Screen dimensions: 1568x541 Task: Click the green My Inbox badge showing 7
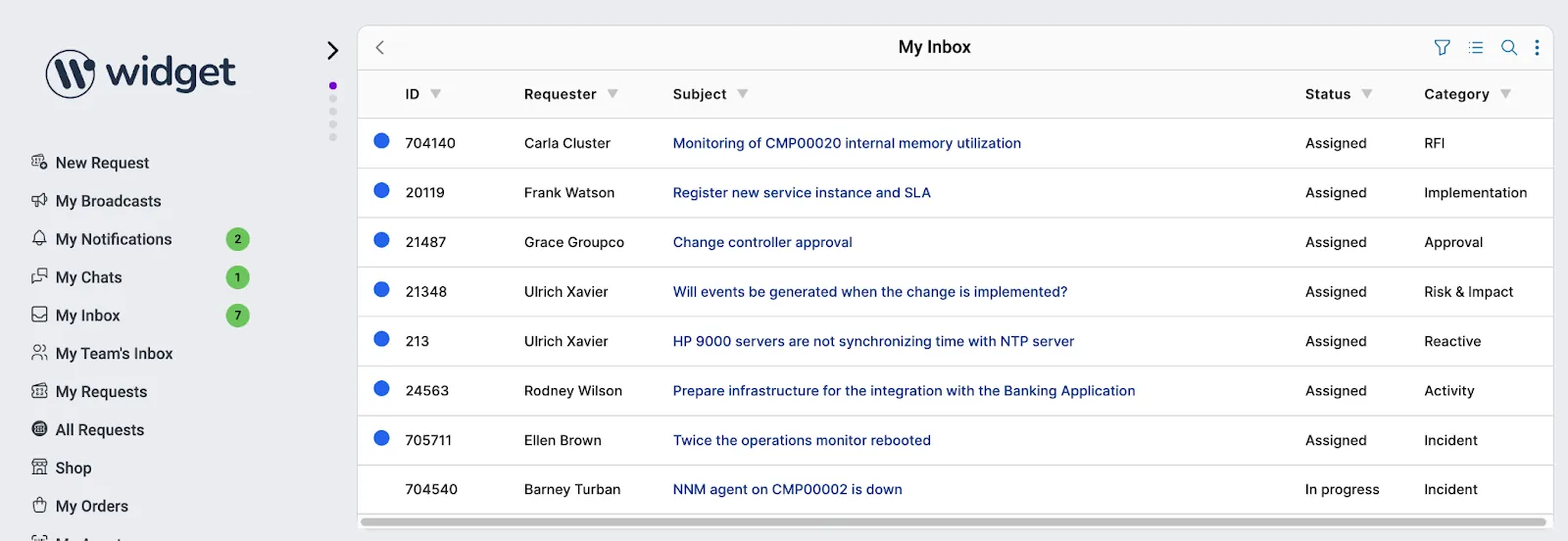pyautogui.click(x=237, y=316)
